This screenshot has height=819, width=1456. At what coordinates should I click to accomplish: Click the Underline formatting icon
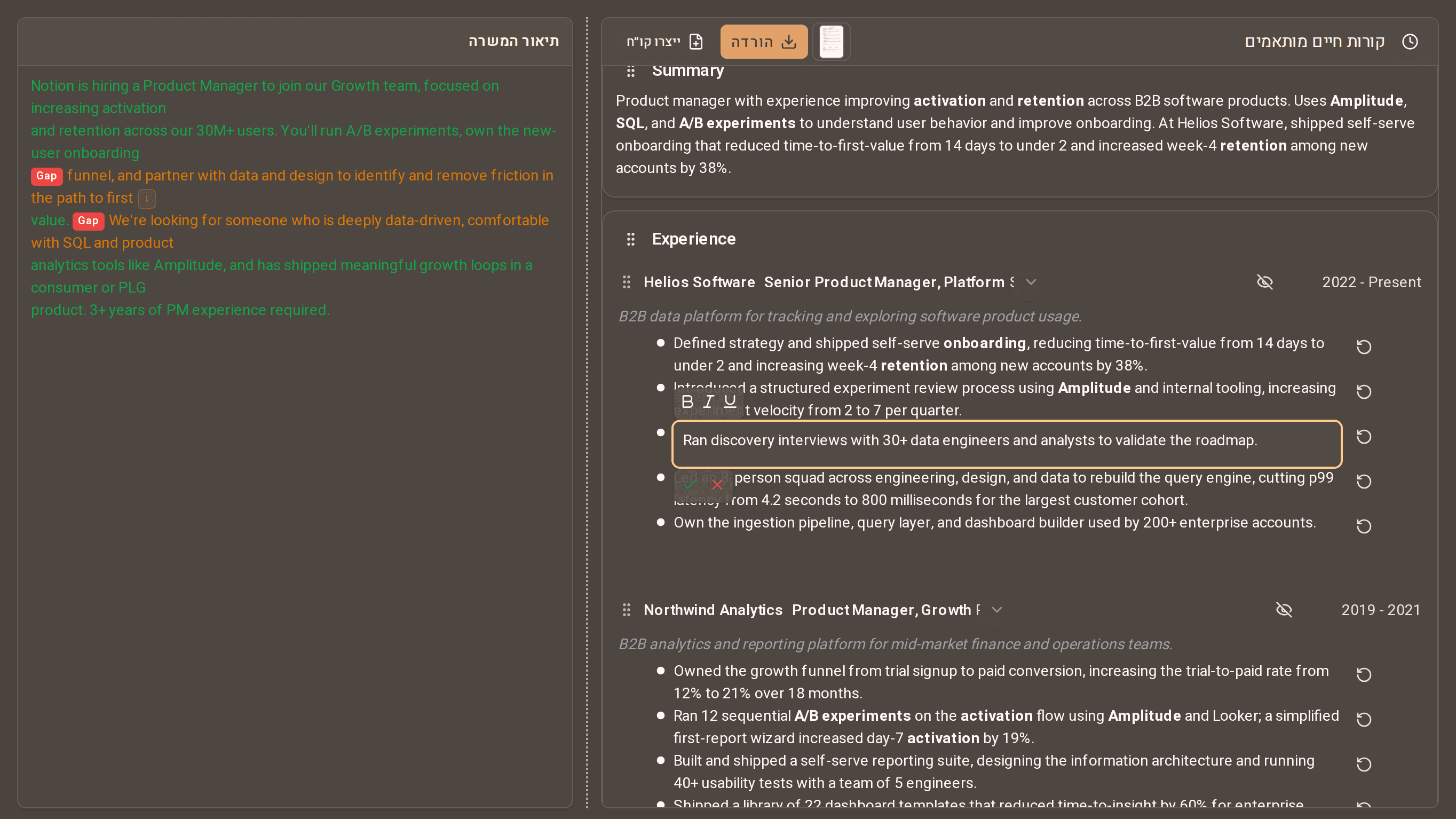coord(730,401)
